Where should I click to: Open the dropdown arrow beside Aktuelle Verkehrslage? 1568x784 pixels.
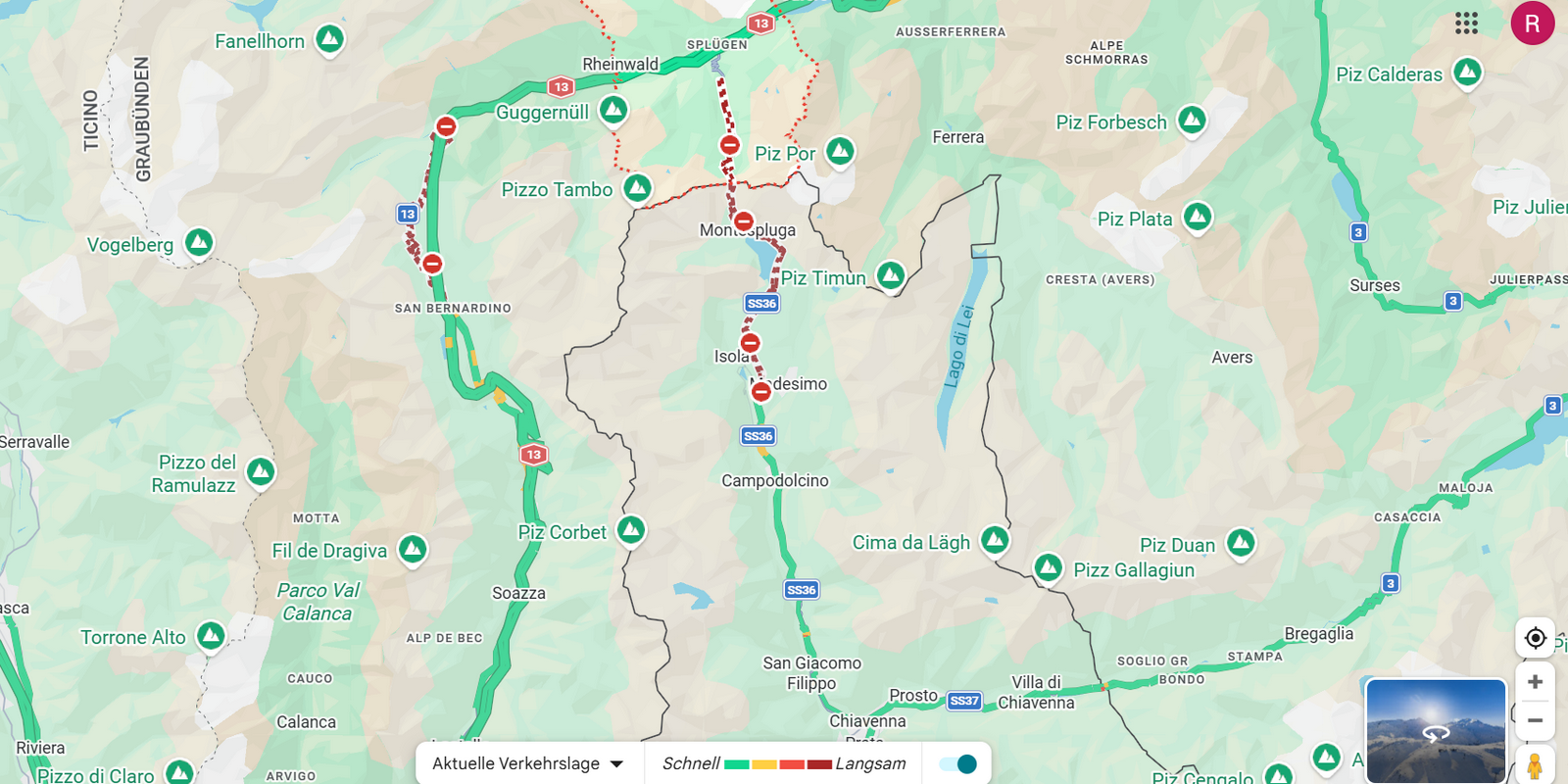[617, 764]
